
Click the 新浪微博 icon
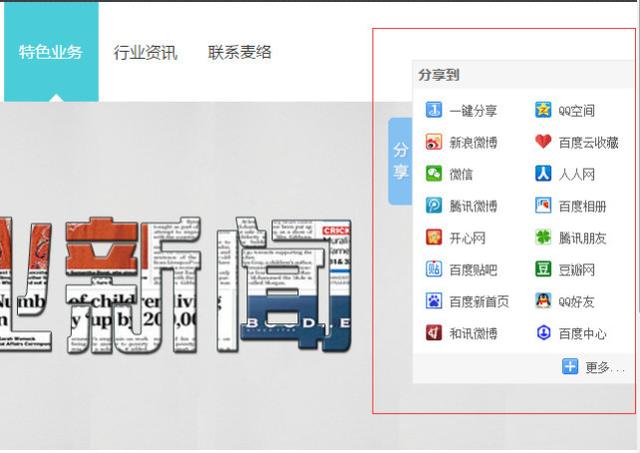tap(433, 142)
